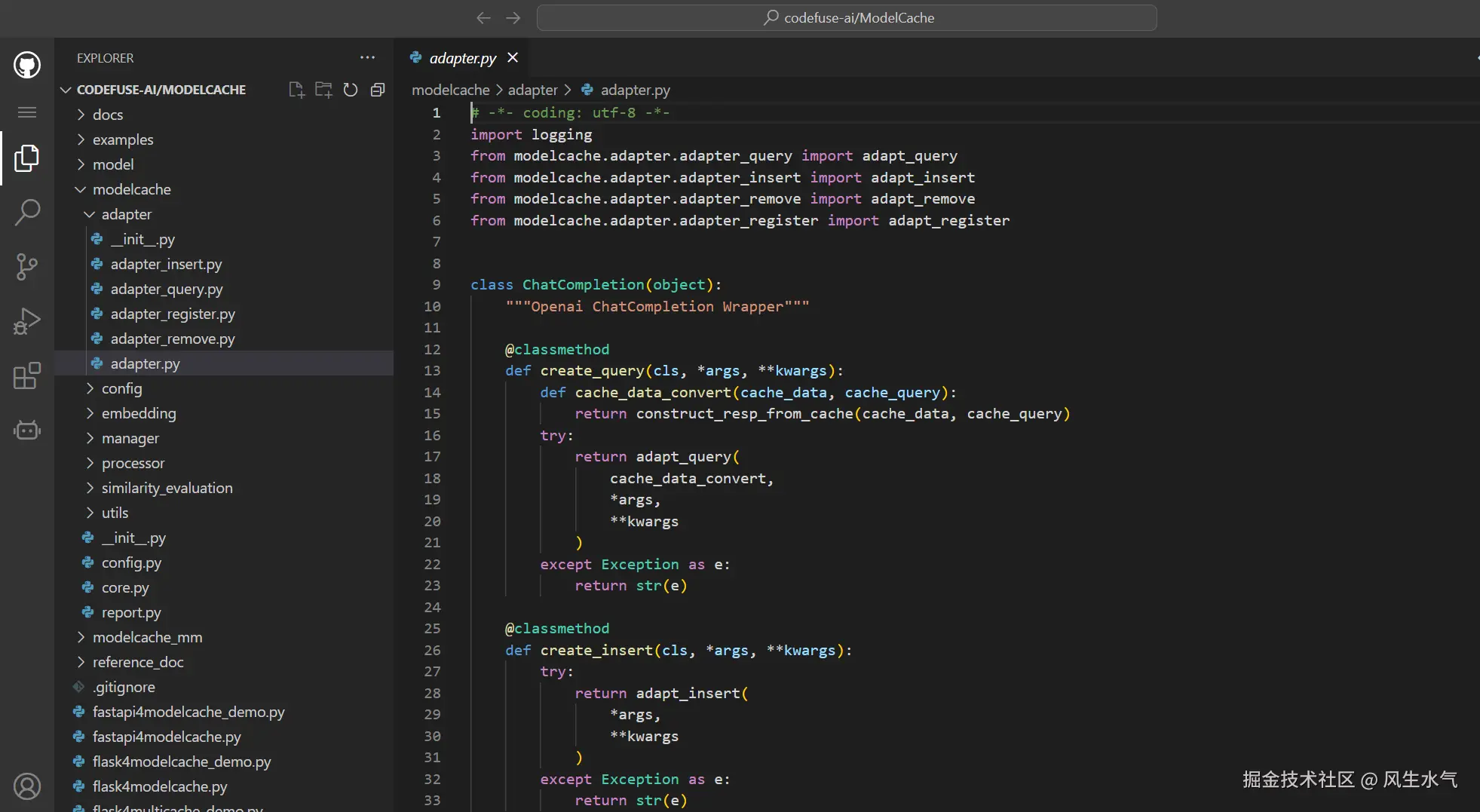The image size is (1480, 812).
Task: Open the Search view icon
Action: [27, 212]
